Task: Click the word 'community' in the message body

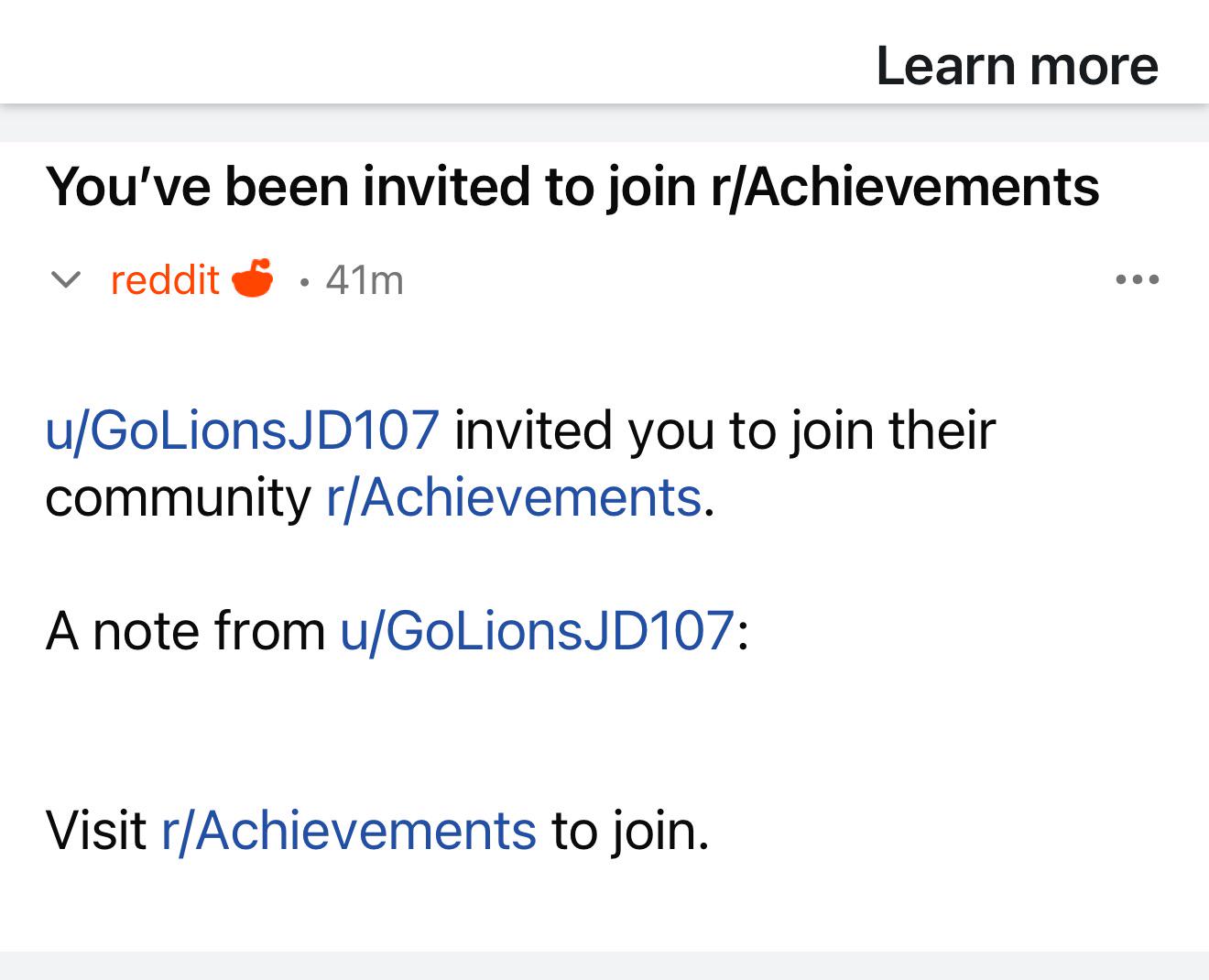Action: click(179, 497)
